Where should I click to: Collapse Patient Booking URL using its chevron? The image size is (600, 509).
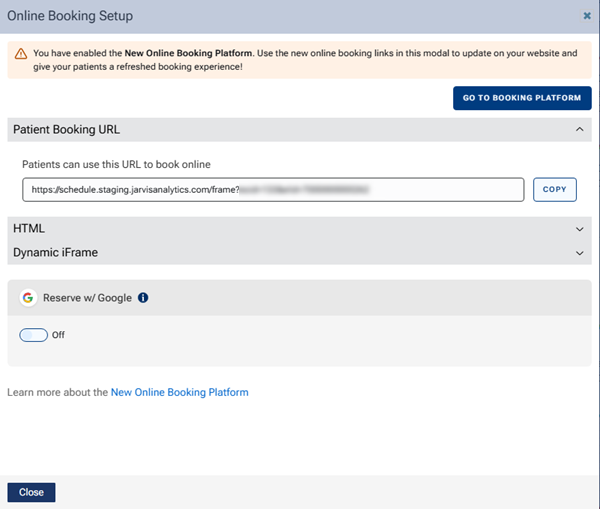click(x=578, y=129)
